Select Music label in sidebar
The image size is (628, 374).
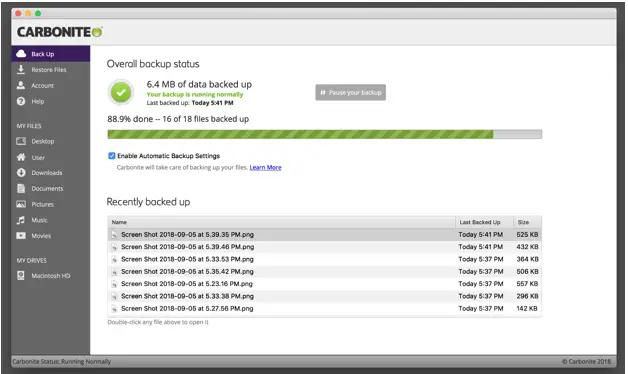(x=39, y=220)
